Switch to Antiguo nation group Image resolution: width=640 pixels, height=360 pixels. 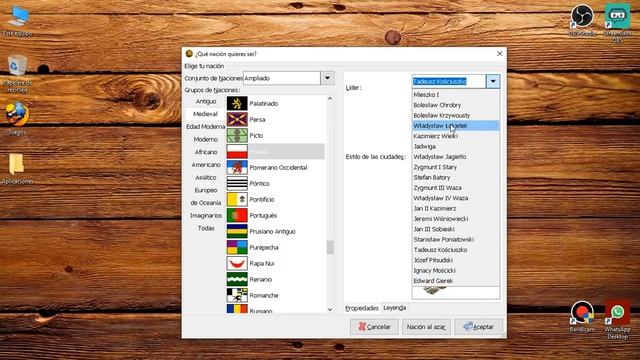pyautogui.click(x=206, y=101)
